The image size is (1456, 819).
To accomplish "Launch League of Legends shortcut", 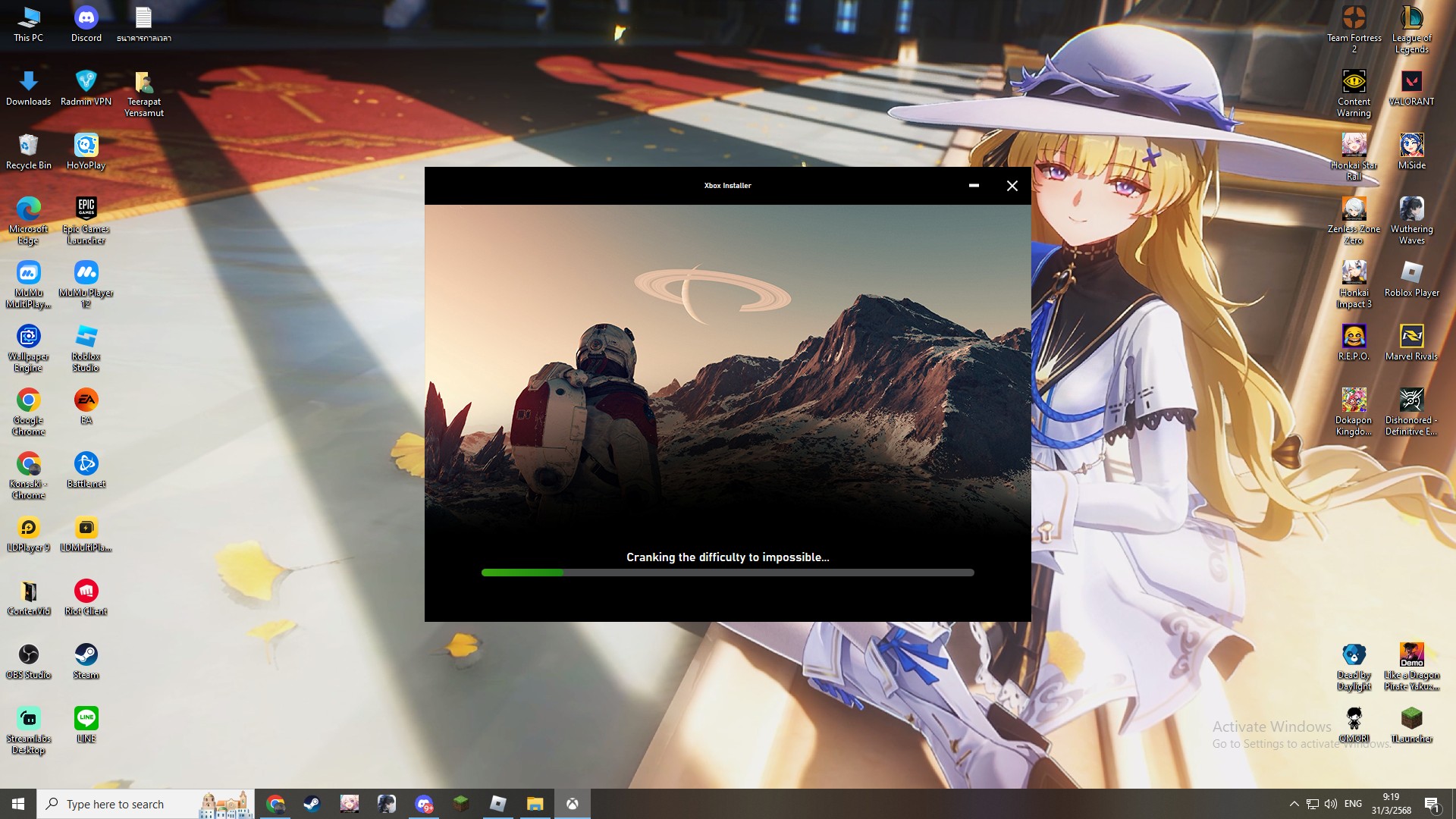I will click(1411, 30).
